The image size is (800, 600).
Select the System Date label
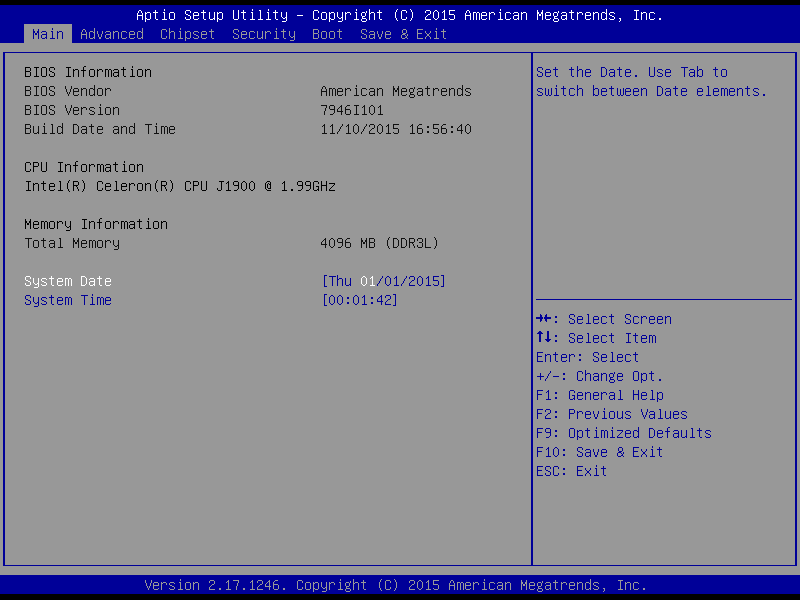(68, 281)
